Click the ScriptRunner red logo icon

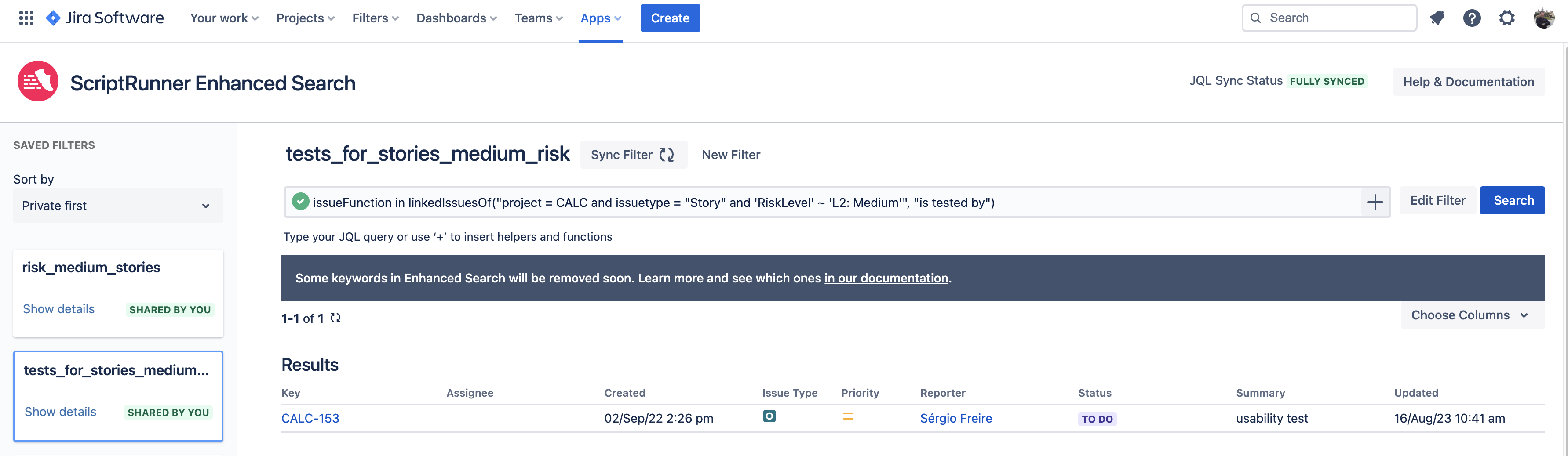coord(38,81)
